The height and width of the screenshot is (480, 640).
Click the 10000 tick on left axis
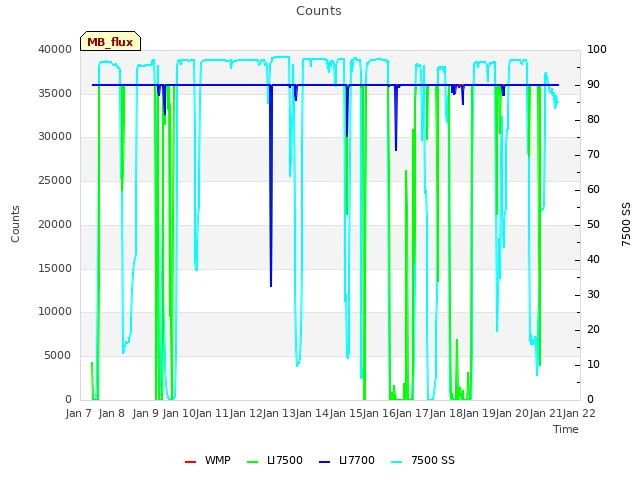point(55,312)
